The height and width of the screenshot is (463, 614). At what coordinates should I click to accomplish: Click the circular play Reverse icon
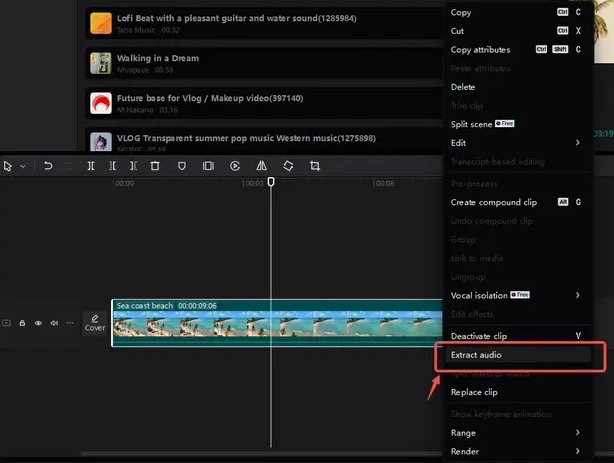235,166
